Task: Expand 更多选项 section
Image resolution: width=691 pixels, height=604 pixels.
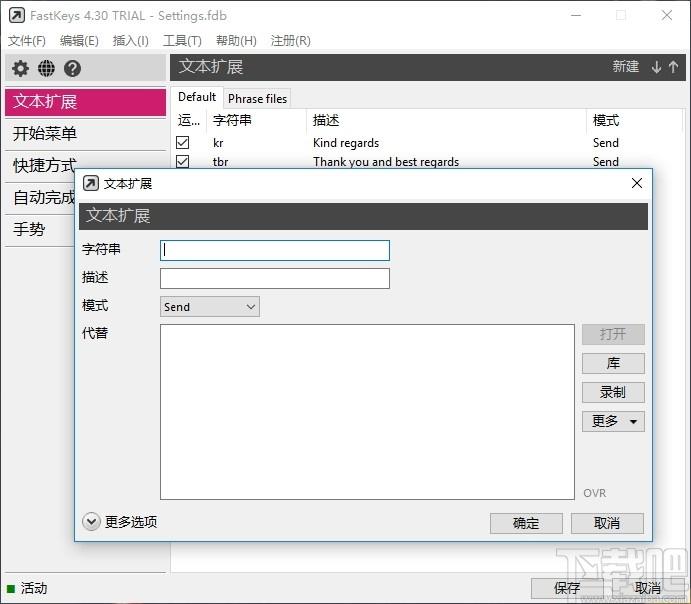Action: (91, 522)
